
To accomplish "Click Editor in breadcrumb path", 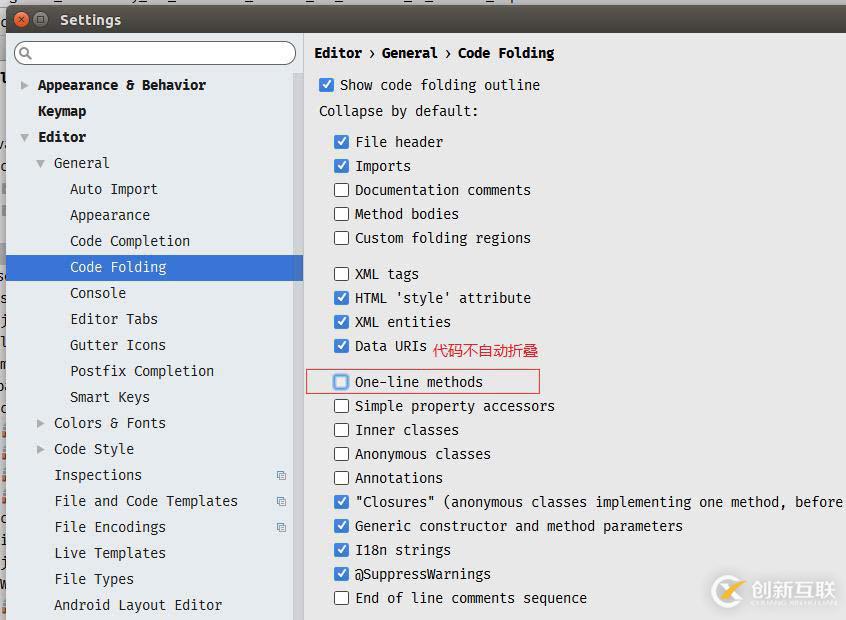I will [338, 53].
